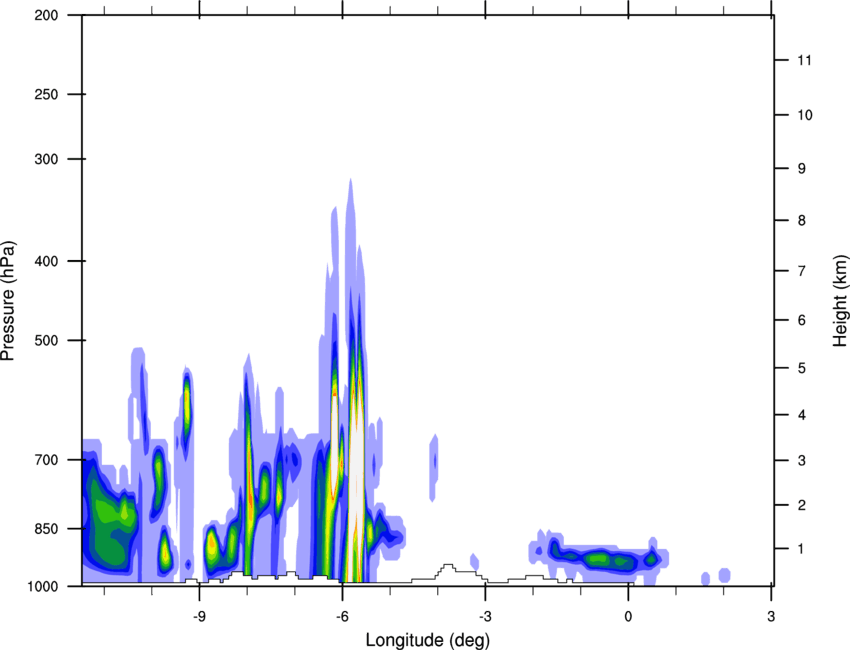Click the 5 km height tick label

pyautogui.click(x=802, y=368)
